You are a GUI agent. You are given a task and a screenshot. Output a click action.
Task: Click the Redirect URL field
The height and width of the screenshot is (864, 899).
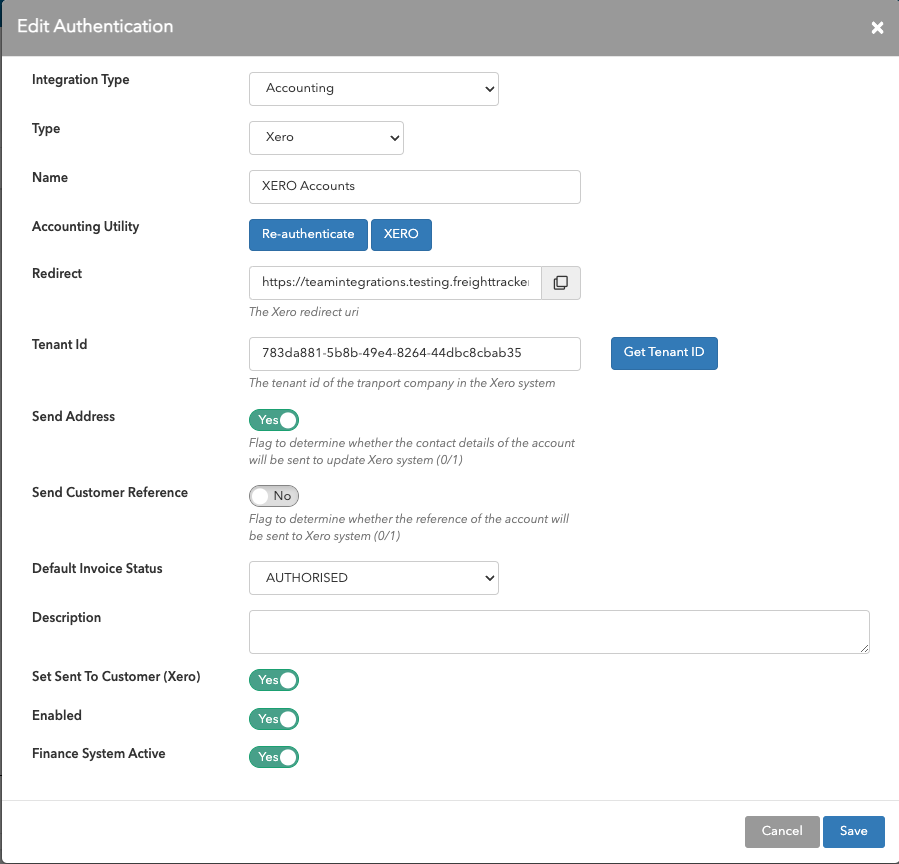(x=395, y=283)
